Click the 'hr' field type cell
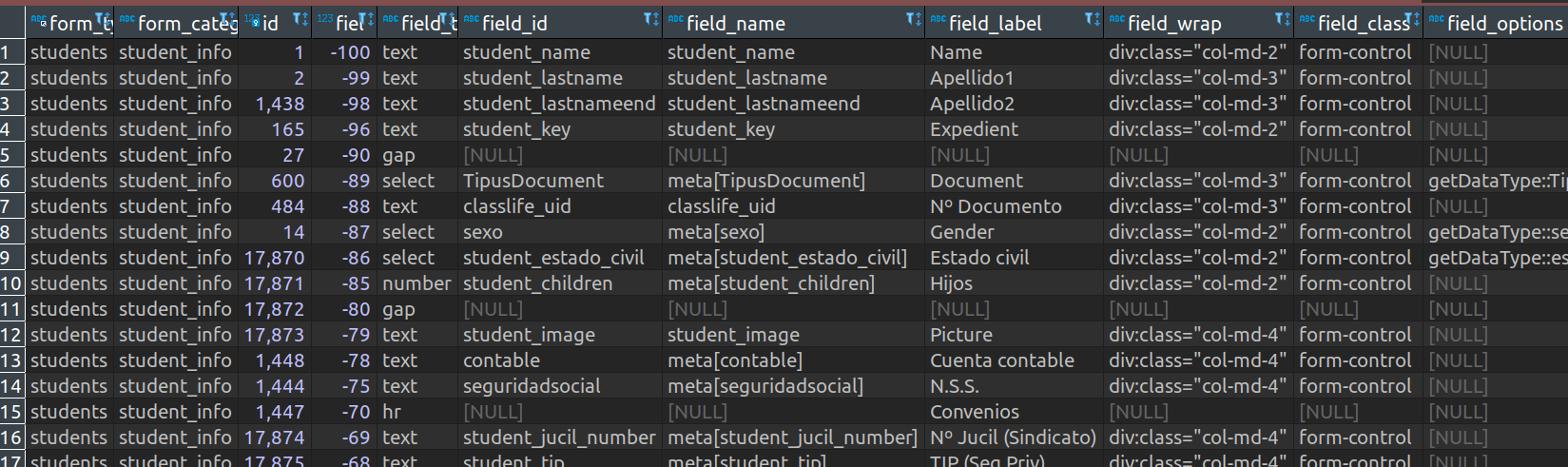The width and height of the screenshot is (1568, 467). pyautogui.click(x=417, y=412)
